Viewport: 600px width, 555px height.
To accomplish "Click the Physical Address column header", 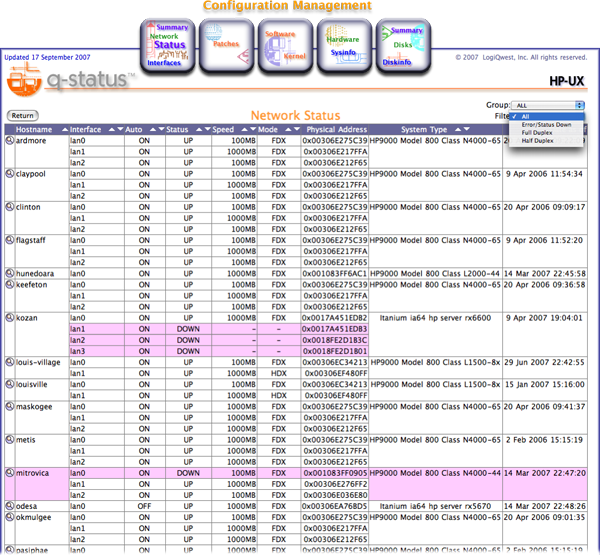I will click(x=336, y=130).
